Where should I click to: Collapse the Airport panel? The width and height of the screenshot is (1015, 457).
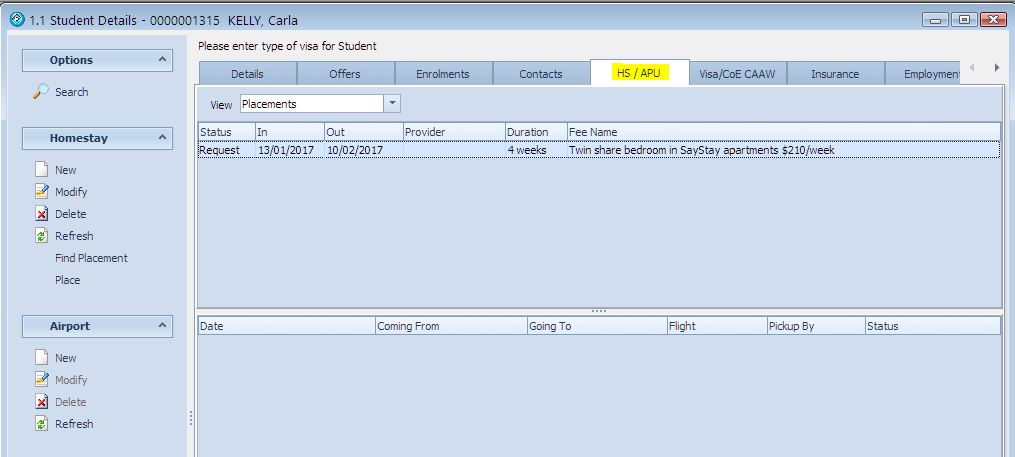(x=163, y=326)
